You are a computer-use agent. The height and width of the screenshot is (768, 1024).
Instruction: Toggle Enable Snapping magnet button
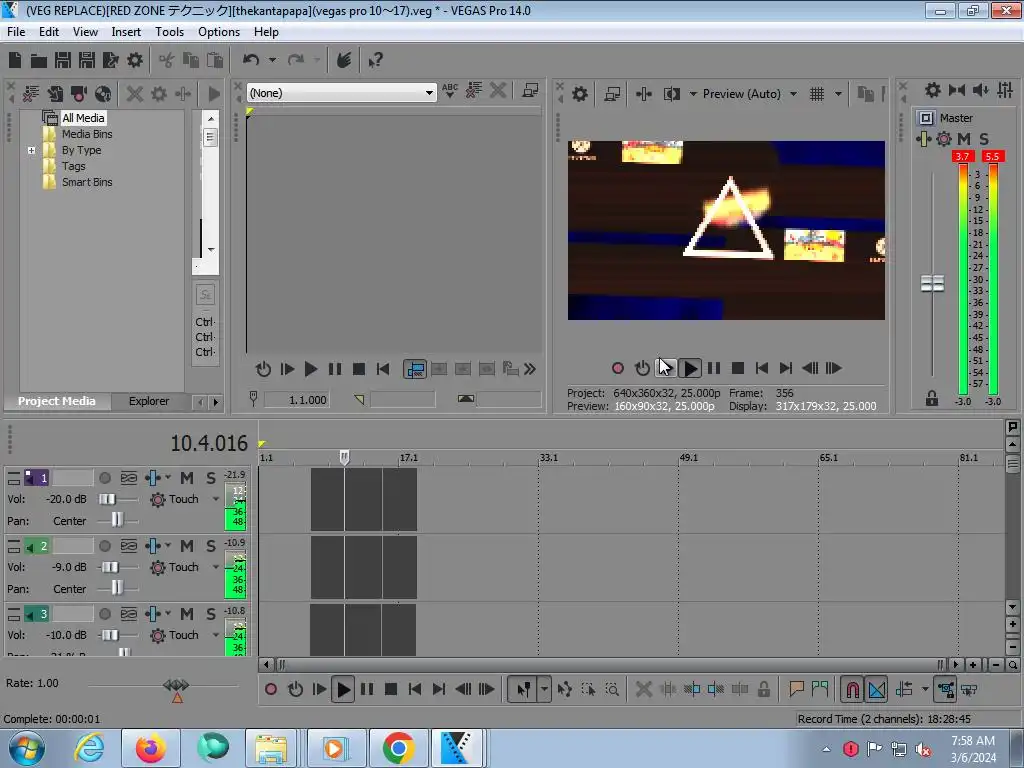tap(852, 689)
